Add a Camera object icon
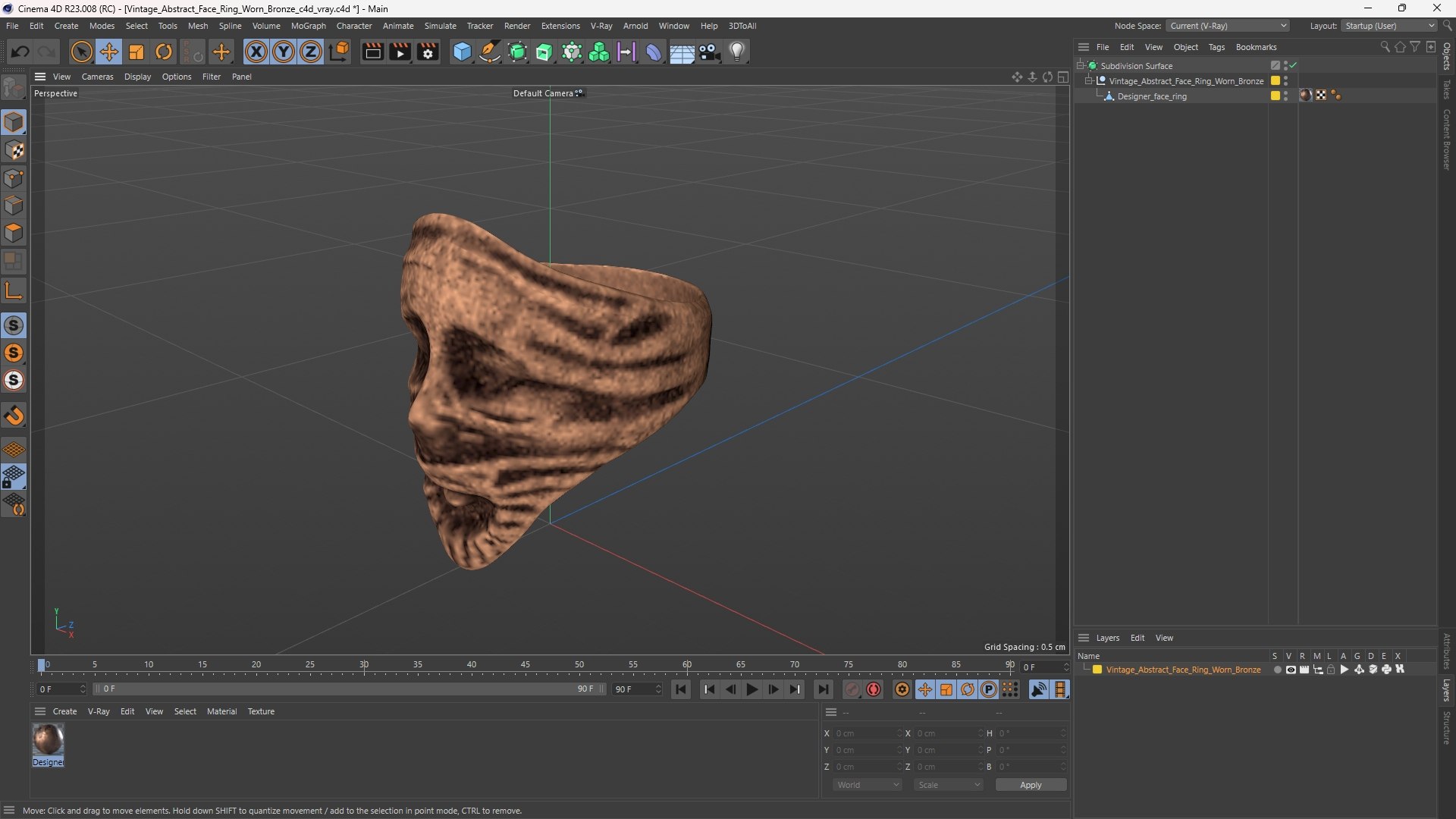Viewport: 1456px width, 819px height. 710,52
